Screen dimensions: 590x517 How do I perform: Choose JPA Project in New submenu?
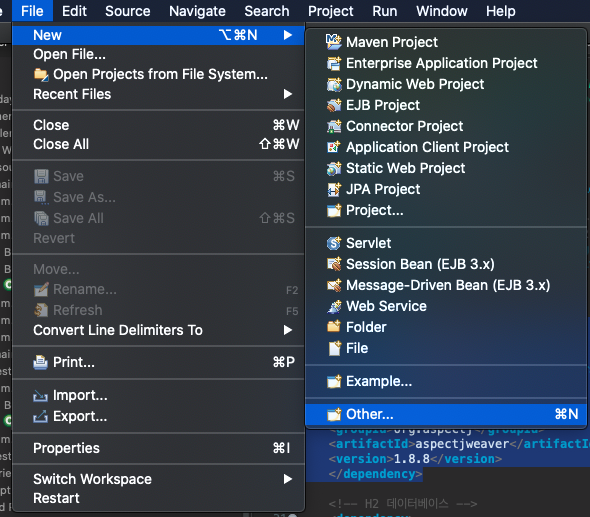coord(446,189)
